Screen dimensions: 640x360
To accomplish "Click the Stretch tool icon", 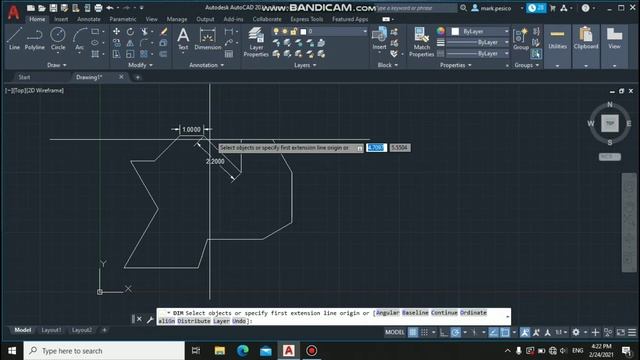I will pos(117,54).
